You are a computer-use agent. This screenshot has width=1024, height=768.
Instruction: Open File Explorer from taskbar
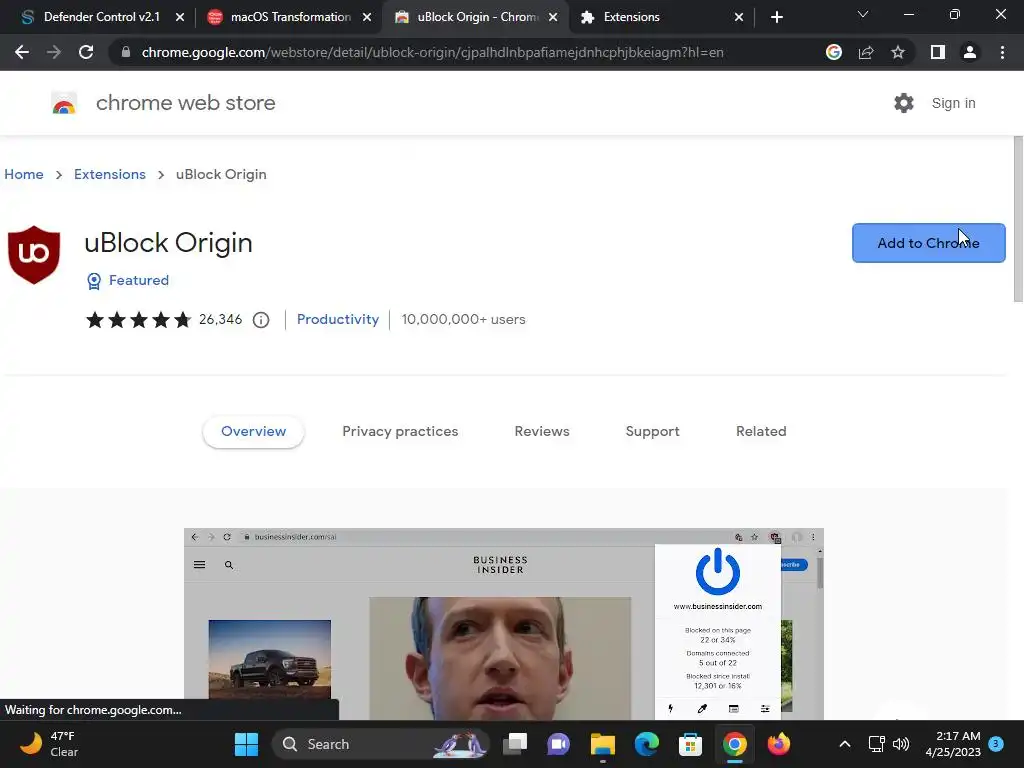point(603,744)
